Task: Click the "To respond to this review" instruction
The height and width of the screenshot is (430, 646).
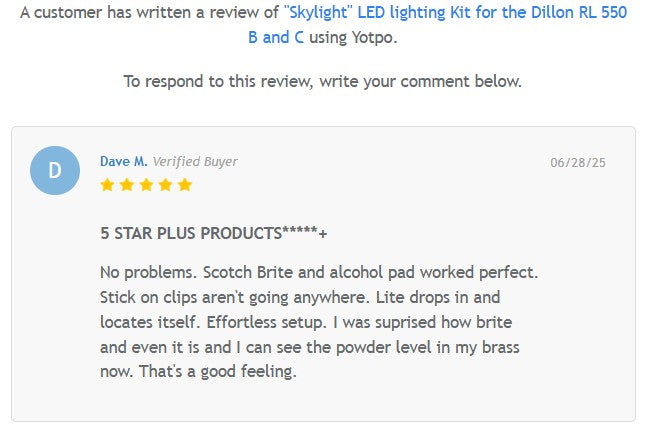Action: tap(322, 81)
